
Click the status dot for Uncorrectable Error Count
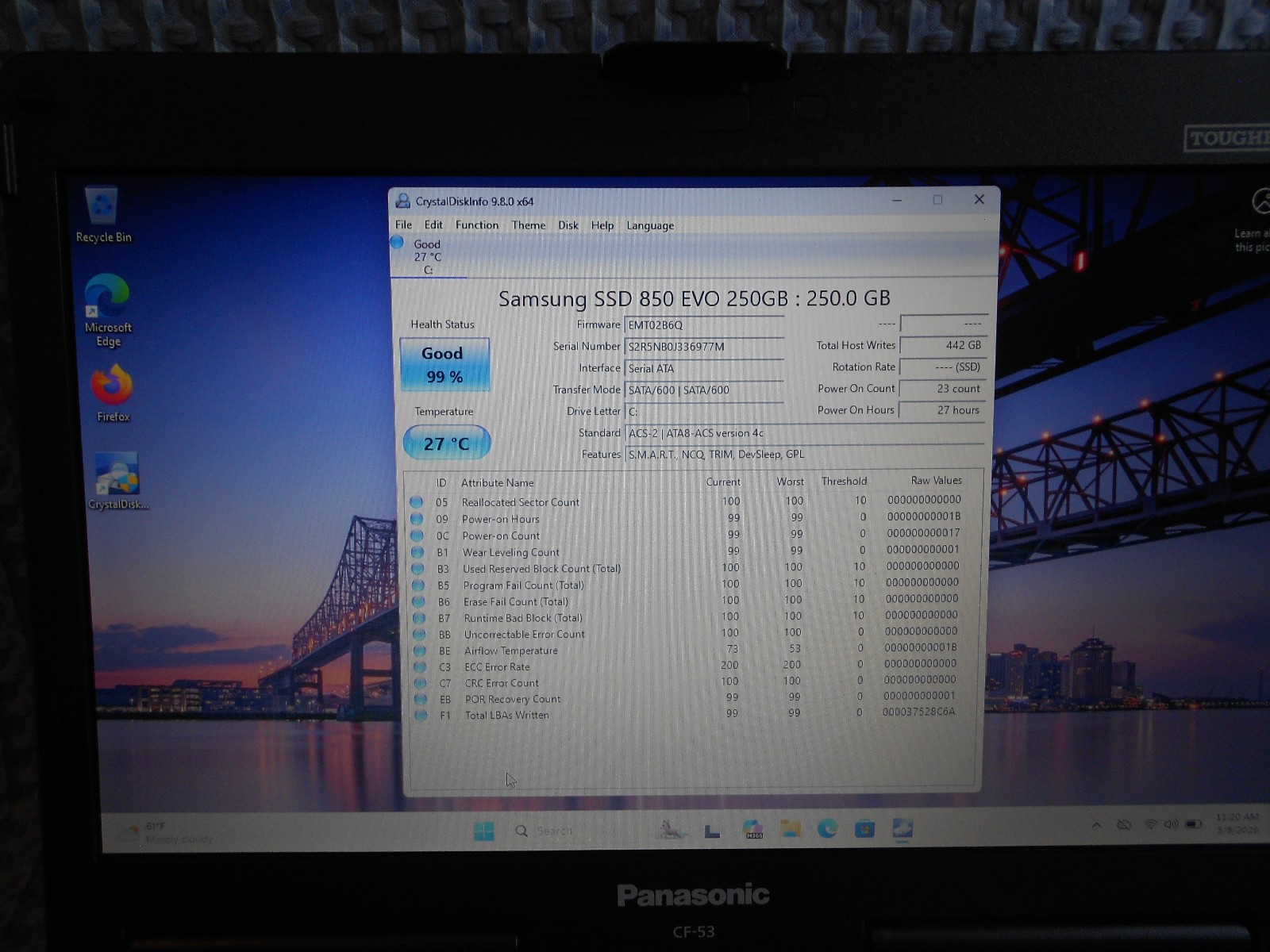(419, 635)
